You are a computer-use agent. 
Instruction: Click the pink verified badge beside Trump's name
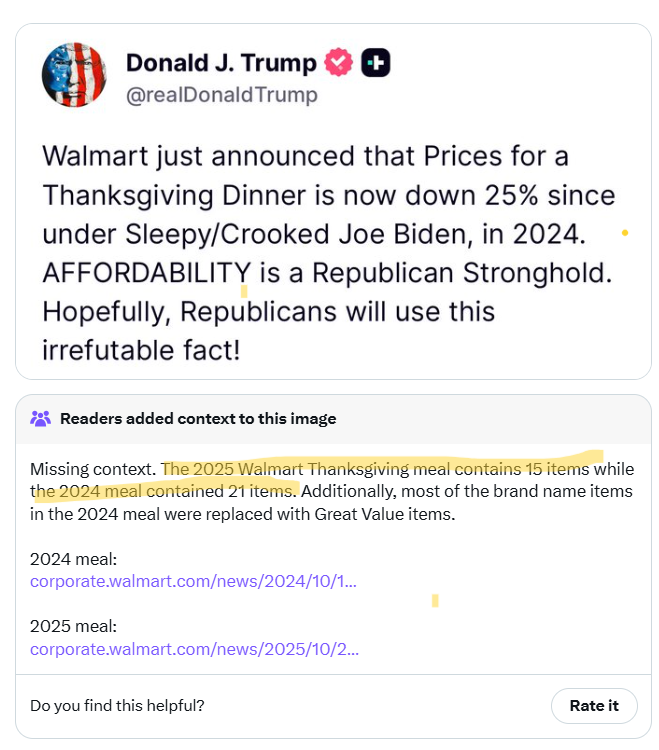click(x=340, y=63)
